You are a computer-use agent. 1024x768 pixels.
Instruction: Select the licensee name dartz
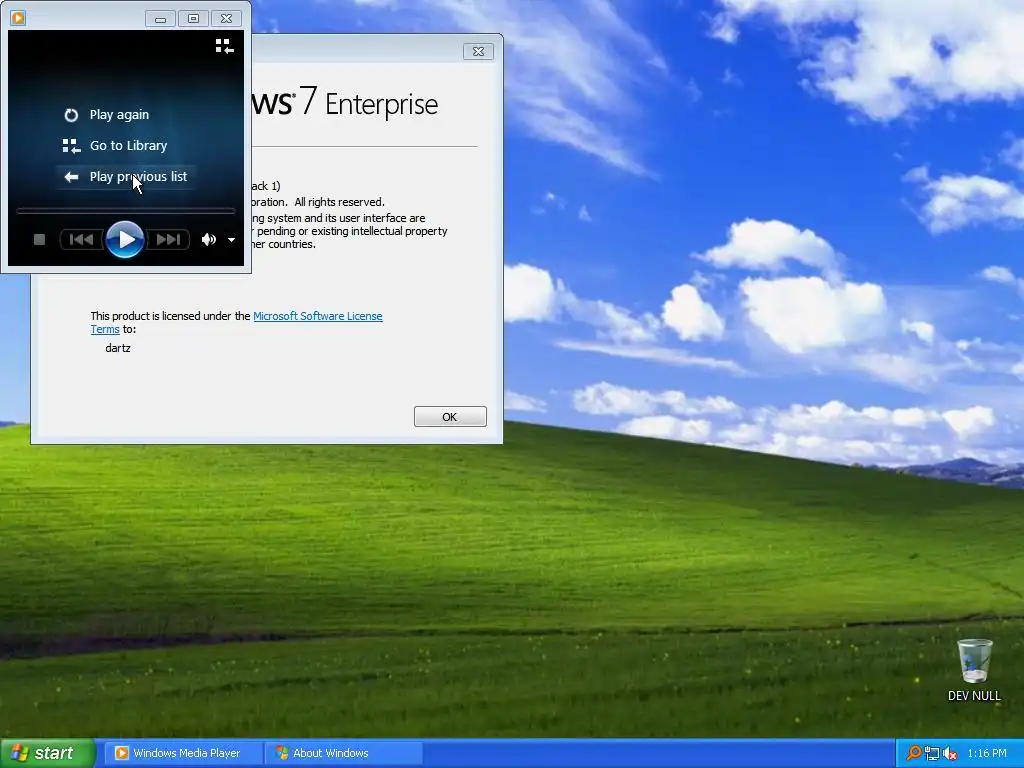[118, 348]
